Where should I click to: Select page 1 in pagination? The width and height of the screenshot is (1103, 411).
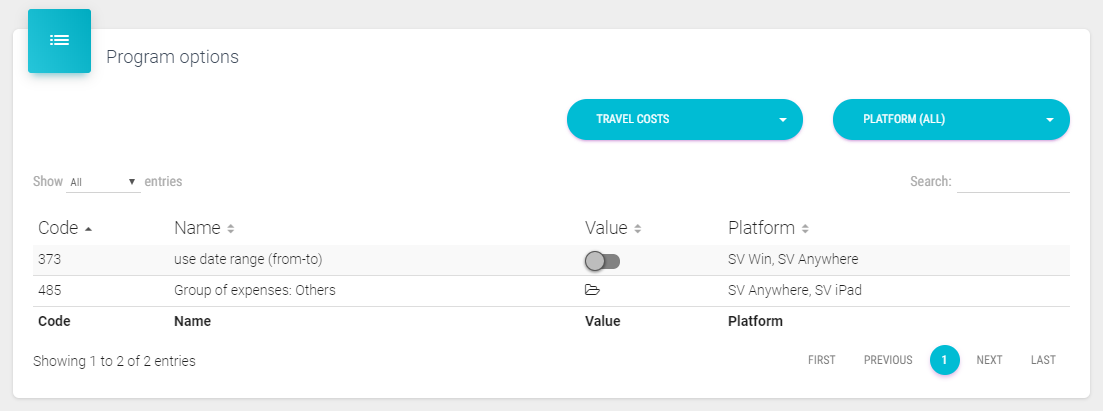point(944,360)
